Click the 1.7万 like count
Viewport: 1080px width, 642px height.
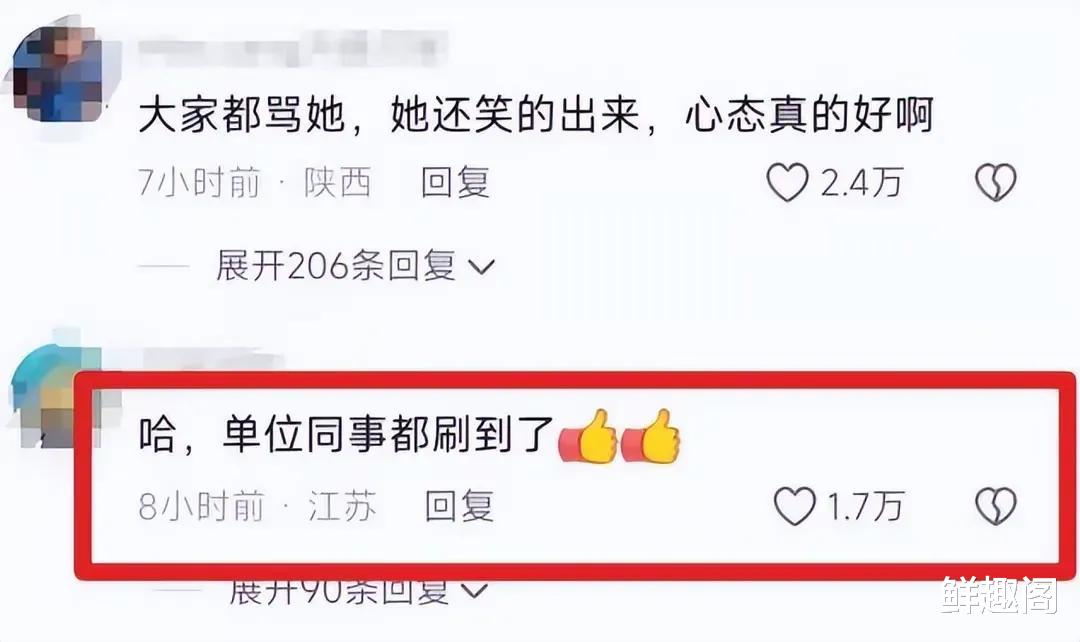click(865, 507)
